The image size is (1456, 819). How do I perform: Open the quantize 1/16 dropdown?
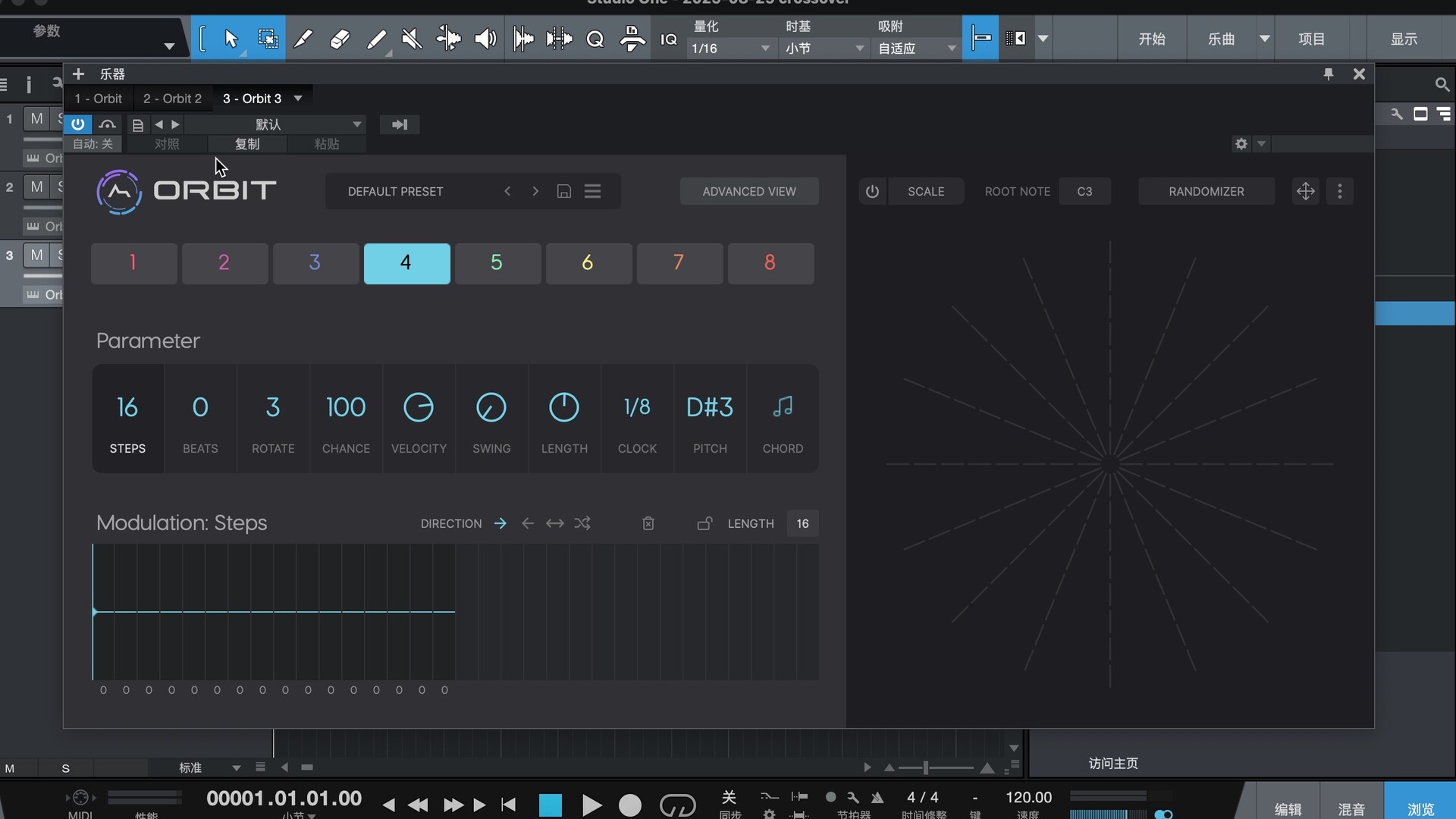click(730, 49)
